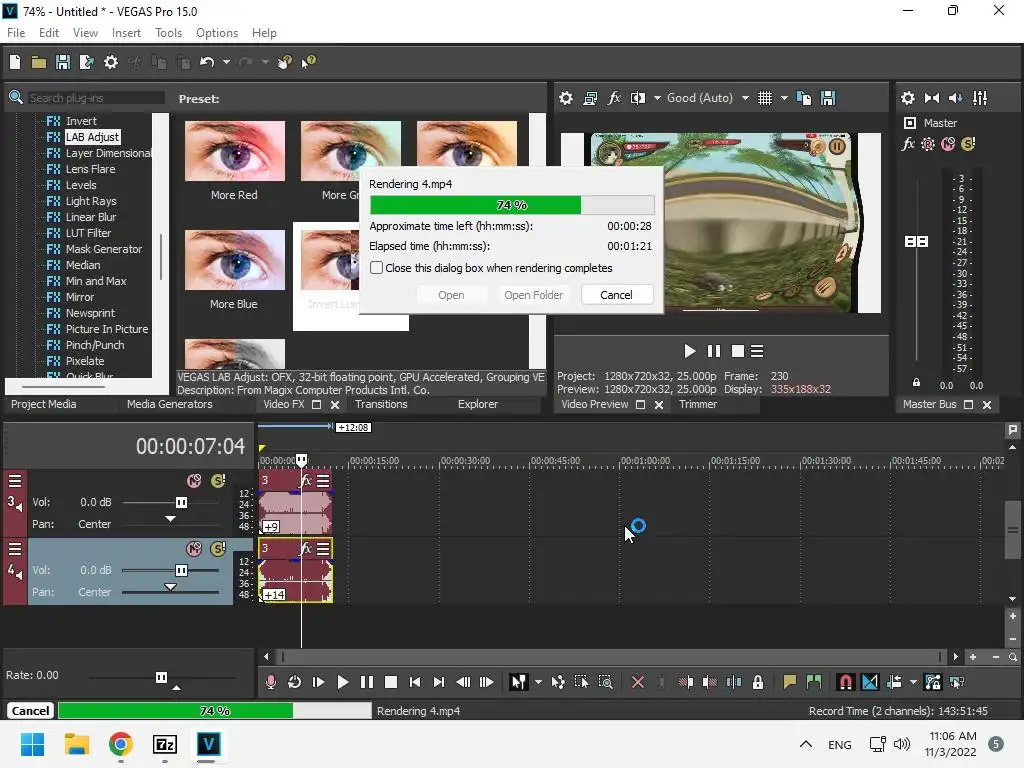1024x768 pixels.
Task: Click the red Delete X icon
Action: 638,682
